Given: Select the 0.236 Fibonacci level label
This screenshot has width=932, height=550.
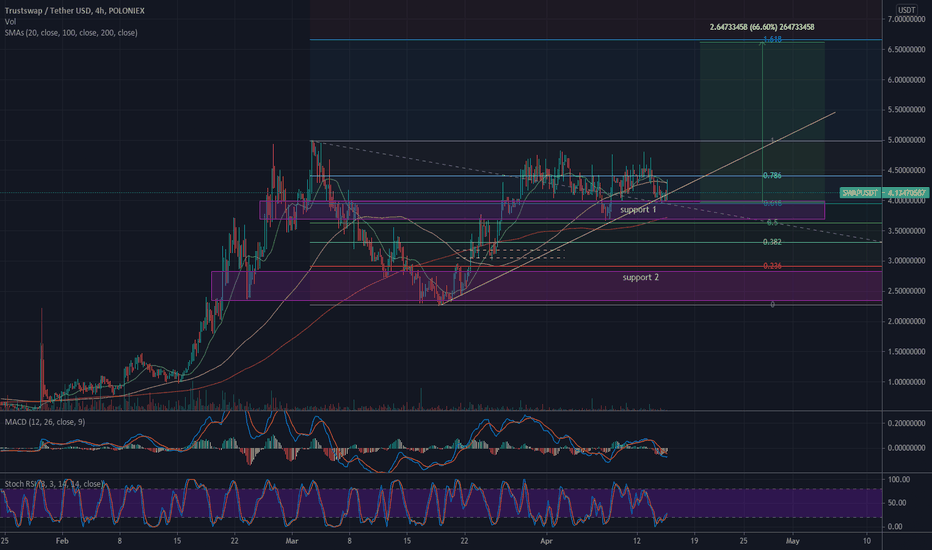Looking at the screenshot, I should coord(772,266).
